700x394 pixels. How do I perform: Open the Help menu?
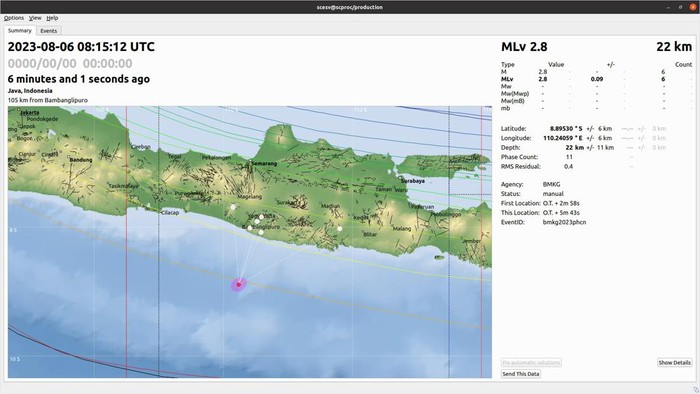(x=52, y=18)
